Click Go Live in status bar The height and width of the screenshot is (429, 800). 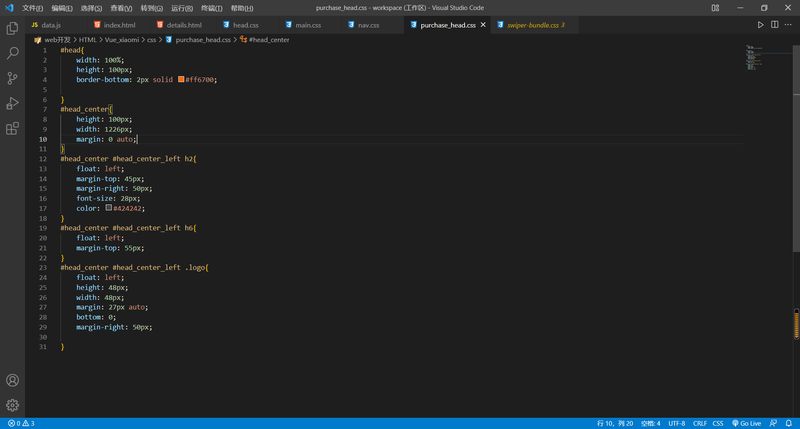tap(746, 423)
